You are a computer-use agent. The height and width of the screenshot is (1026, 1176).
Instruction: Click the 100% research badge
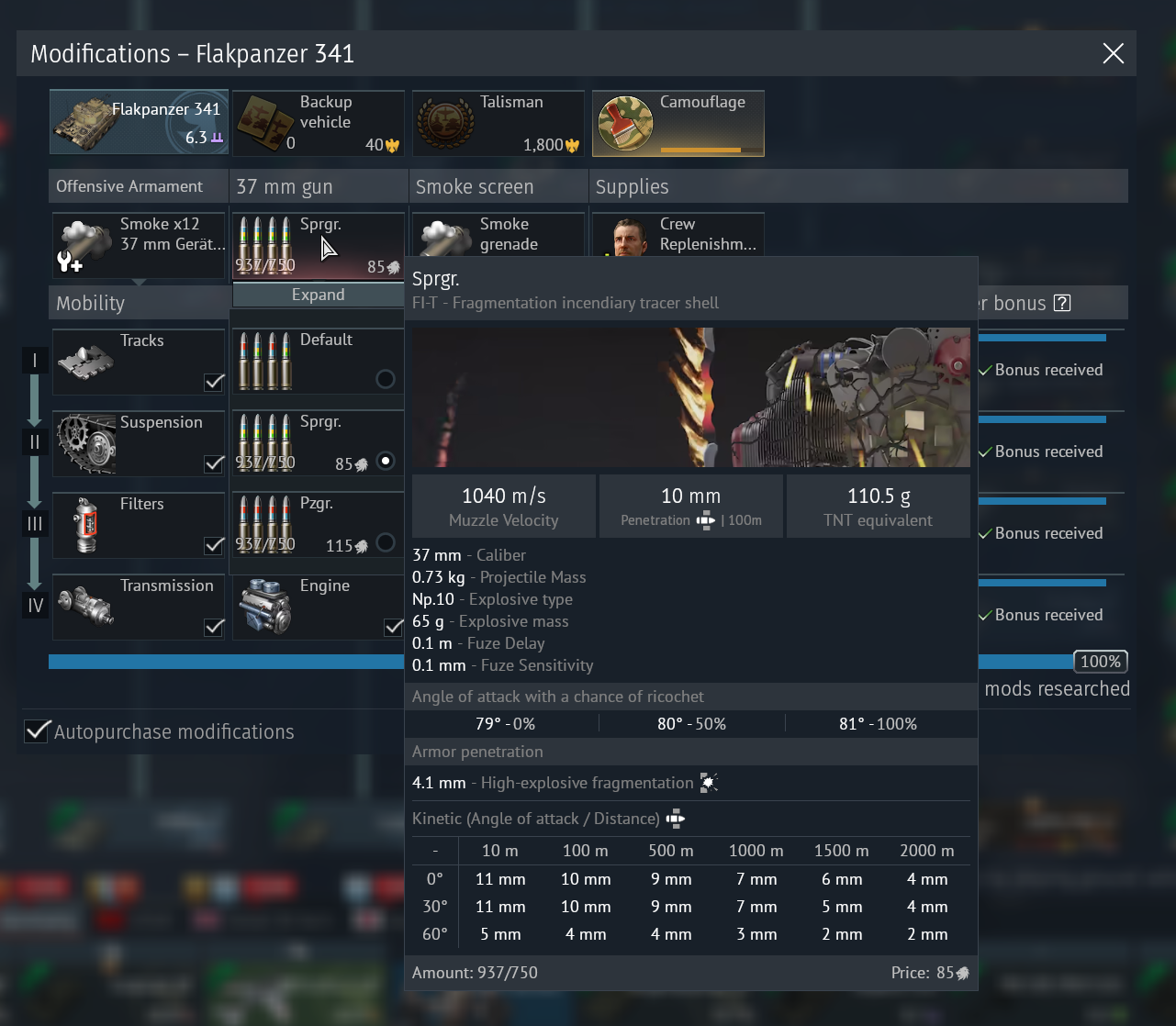tap(1100, 662)
